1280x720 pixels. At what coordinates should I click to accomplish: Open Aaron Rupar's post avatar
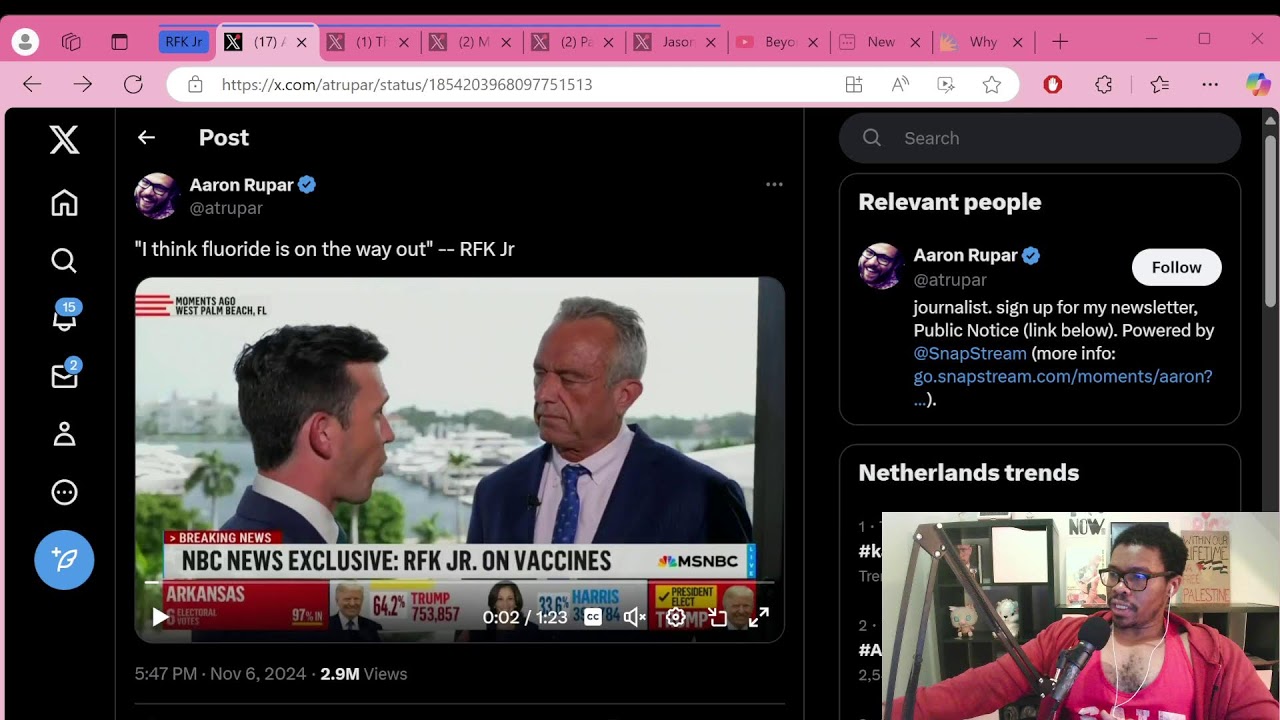click(x=158, y=196)
